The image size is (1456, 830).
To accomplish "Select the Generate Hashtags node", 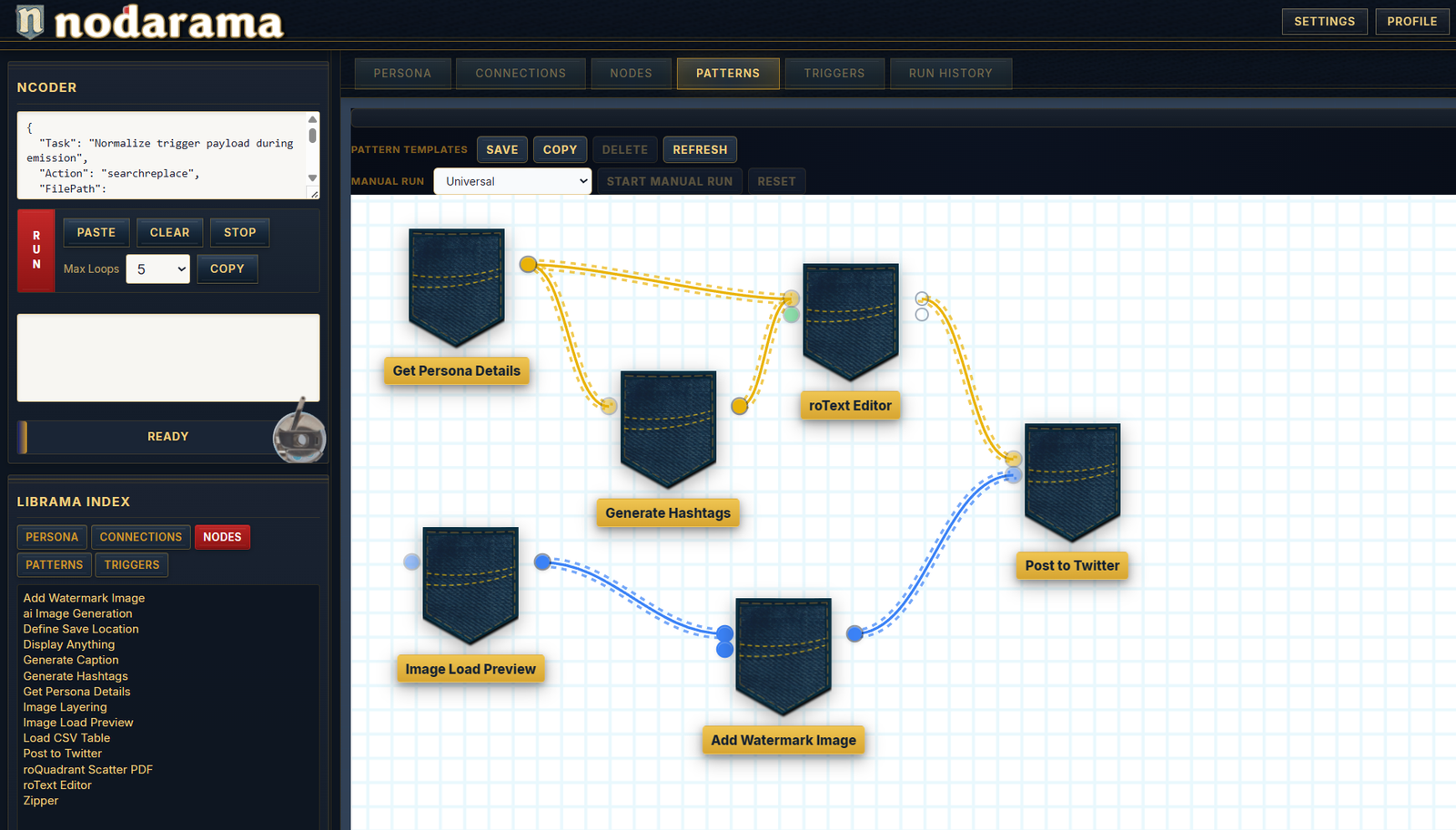I will (x=668, y=428).
